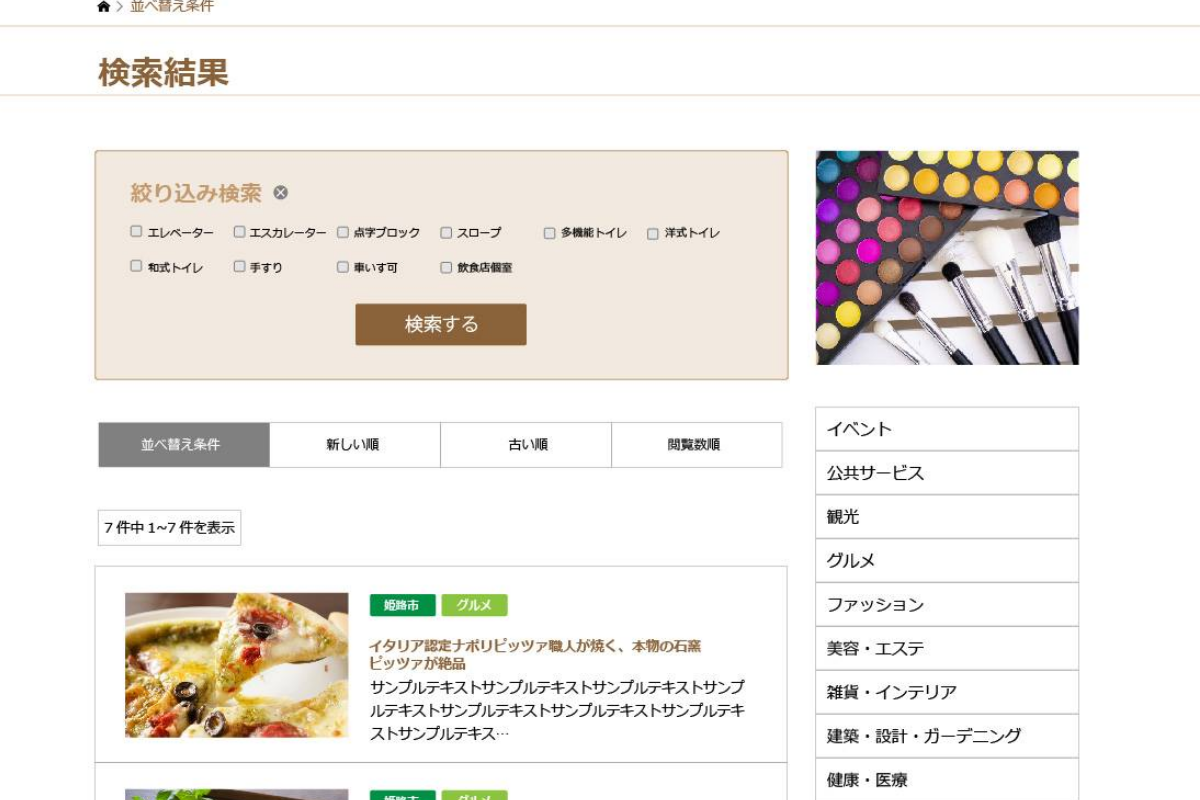This screenshot has height=800, width=1200.
Task: Sort by 閲覧数順 tab
Action: [696, 445]
